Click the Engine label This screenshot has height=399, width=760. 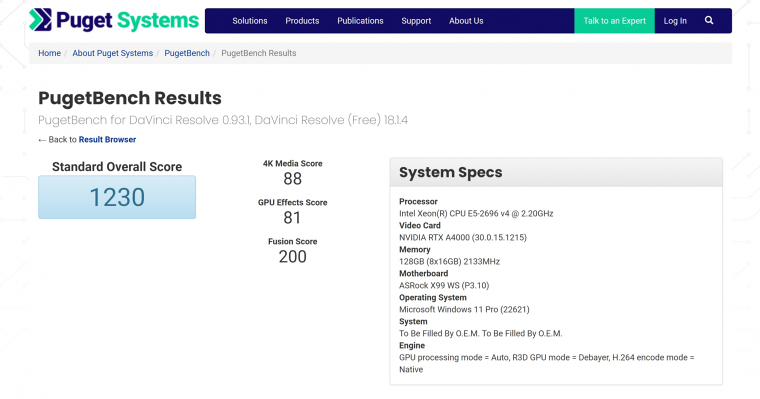pos(412,345)
